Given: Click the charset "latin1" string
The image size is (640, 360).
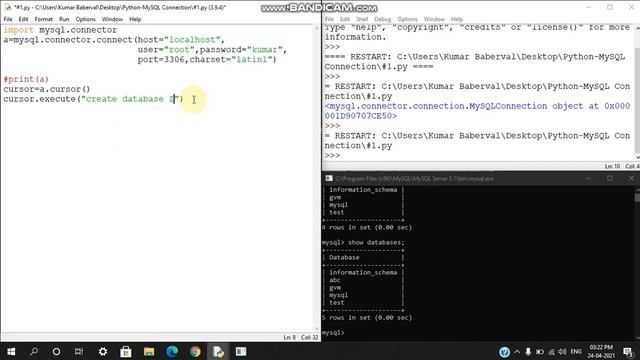Looking at the screenshot, I should [251, 60].
